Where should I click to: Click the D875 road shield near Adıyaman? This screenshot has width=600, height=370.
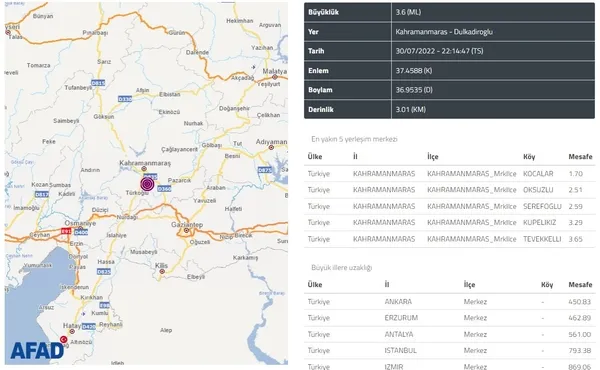pyautogui.click(x=265, y=170)
